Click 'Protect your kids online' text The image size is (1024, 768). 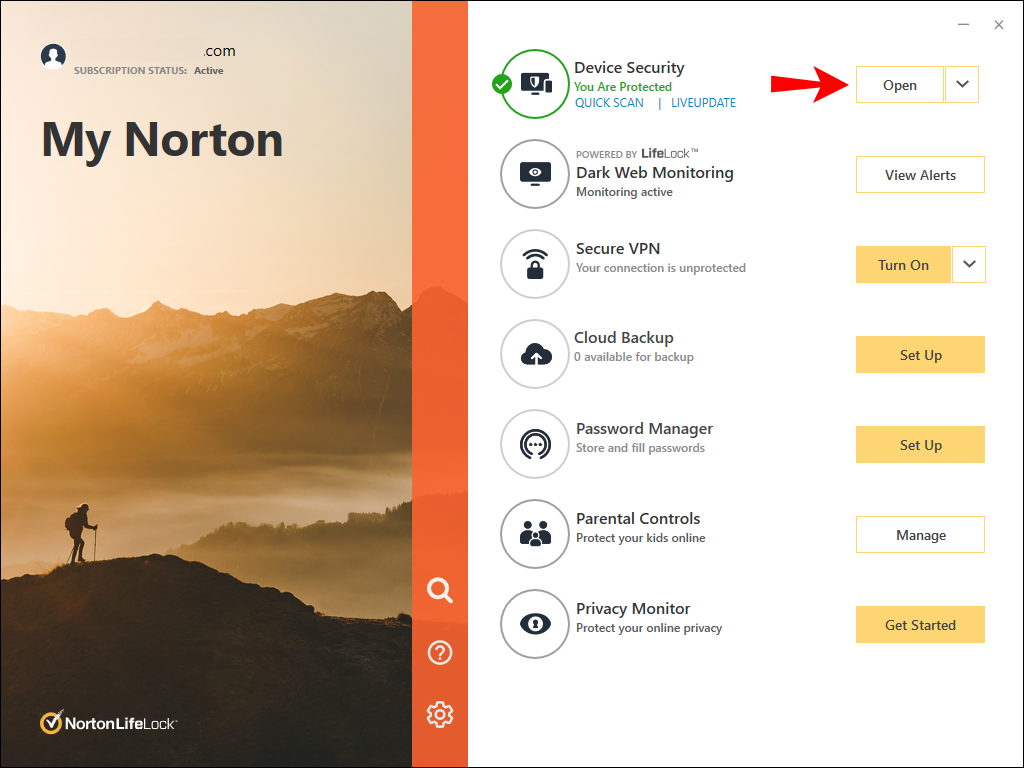tap(640, 538)
